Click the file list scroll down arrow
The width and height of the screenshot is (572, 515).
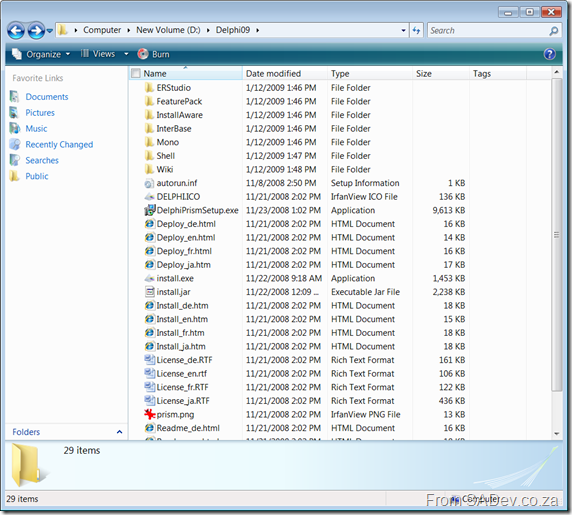557,434
